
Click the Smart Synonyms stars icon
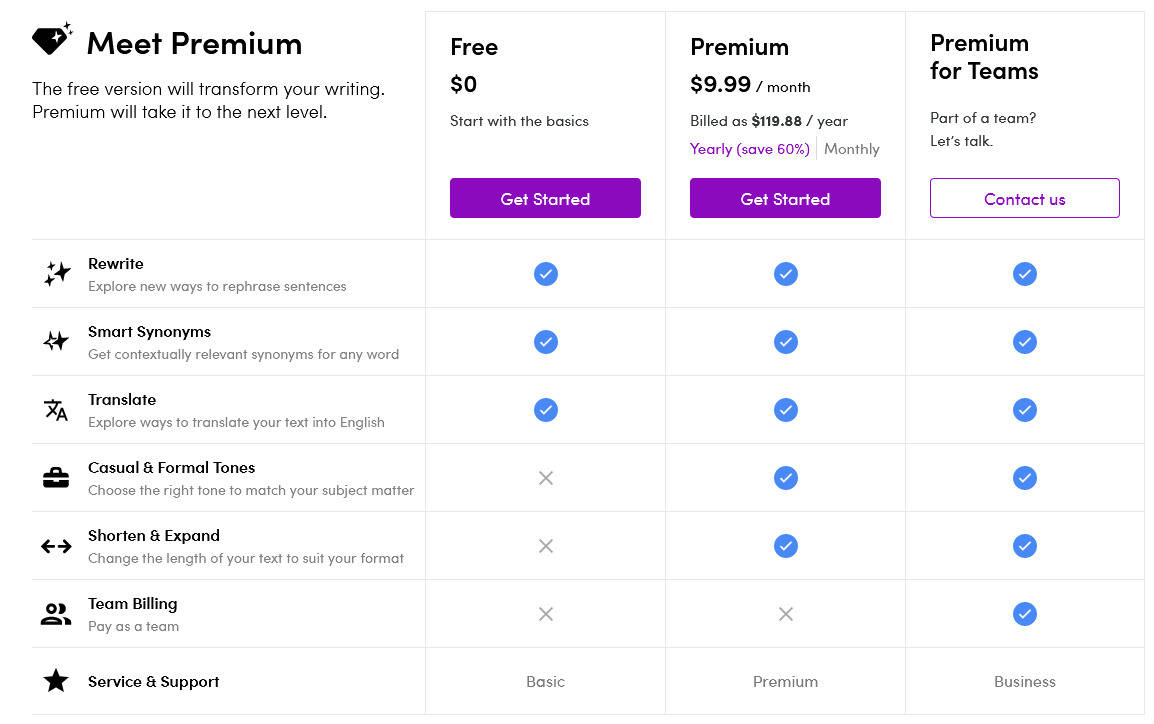coord(56,342)
